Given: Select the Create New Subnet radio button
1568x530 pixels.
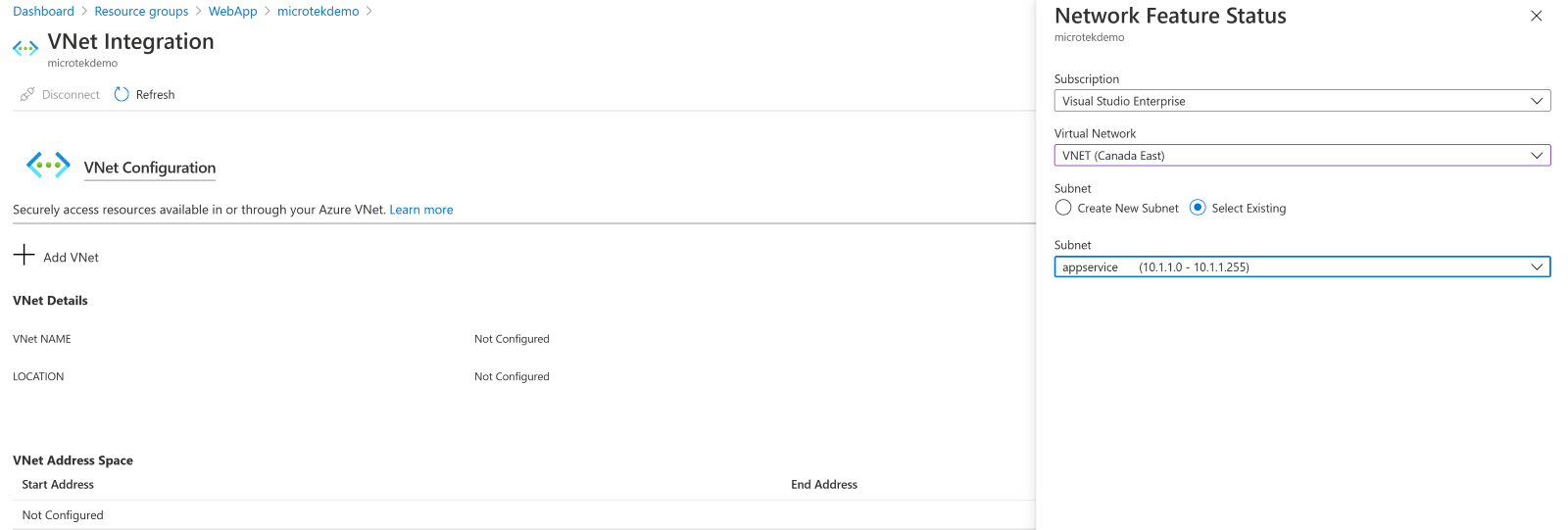Looking at the screenshot, I should [x=1063, y=208].
